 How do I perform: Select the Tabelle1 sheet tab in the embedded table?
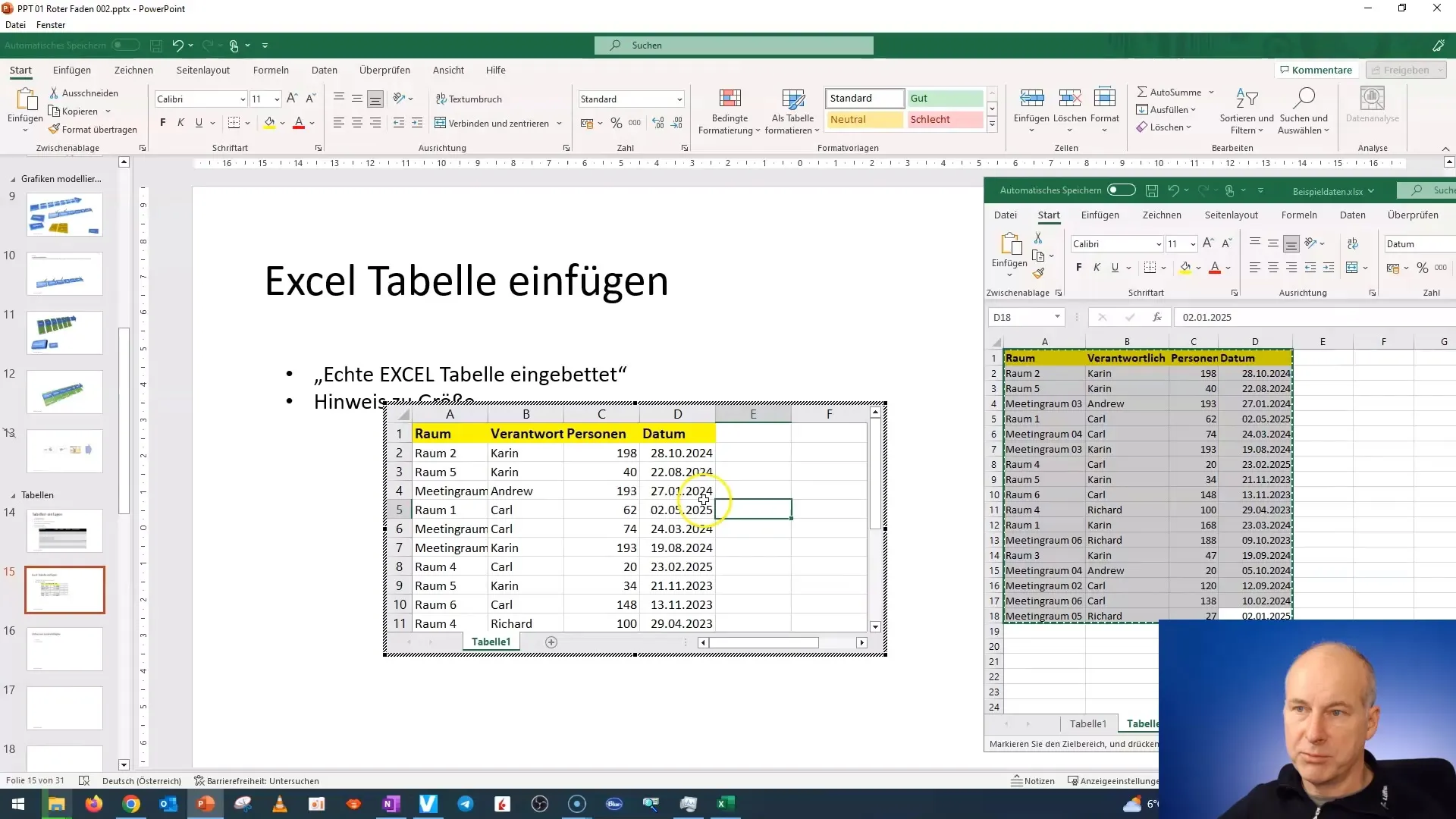[x=491, y=642]
